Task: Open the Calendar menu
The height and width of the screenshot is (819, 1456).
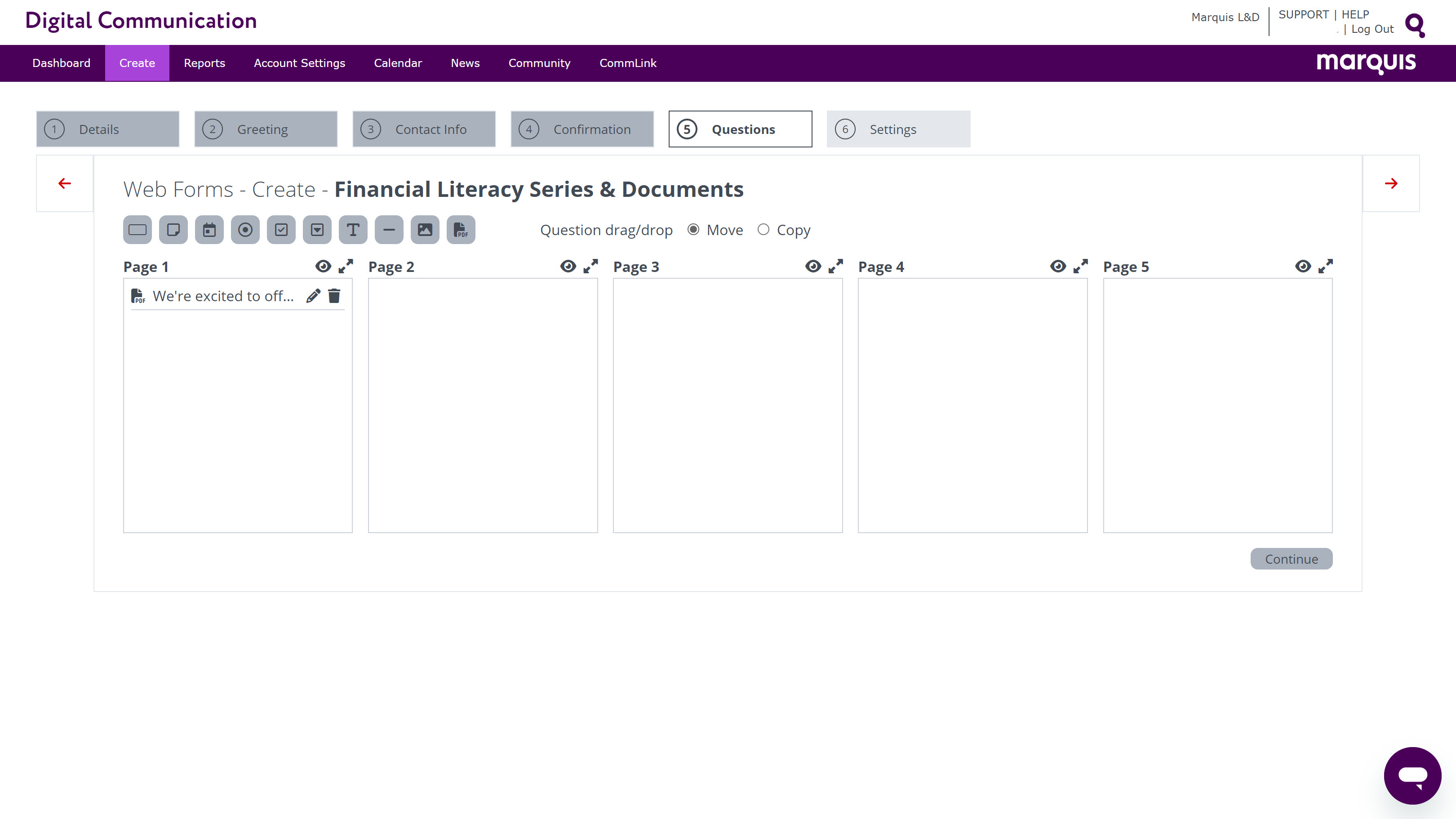Action: click(x=398, y=63)
